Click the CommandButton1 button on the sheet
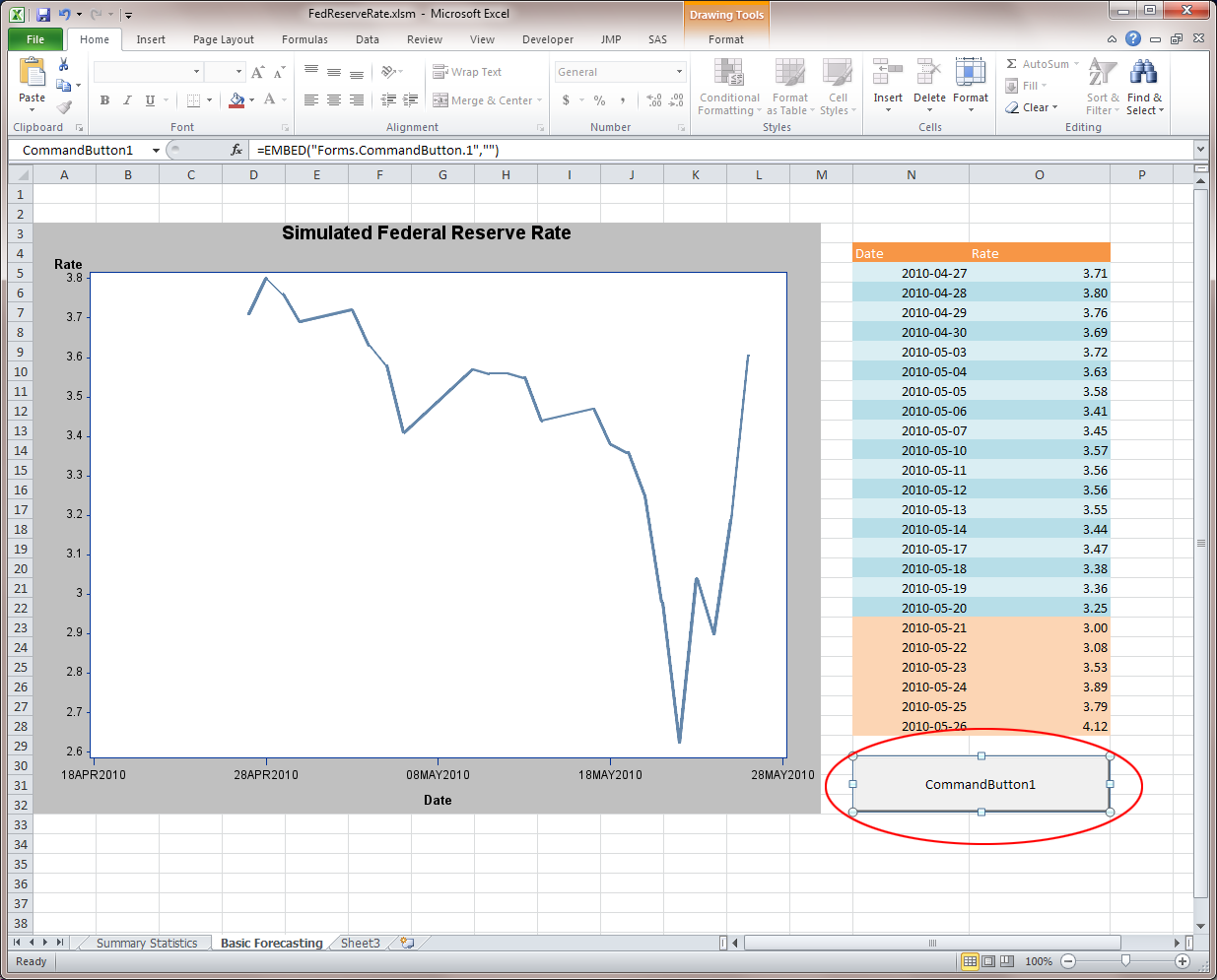 pos(980,784)
